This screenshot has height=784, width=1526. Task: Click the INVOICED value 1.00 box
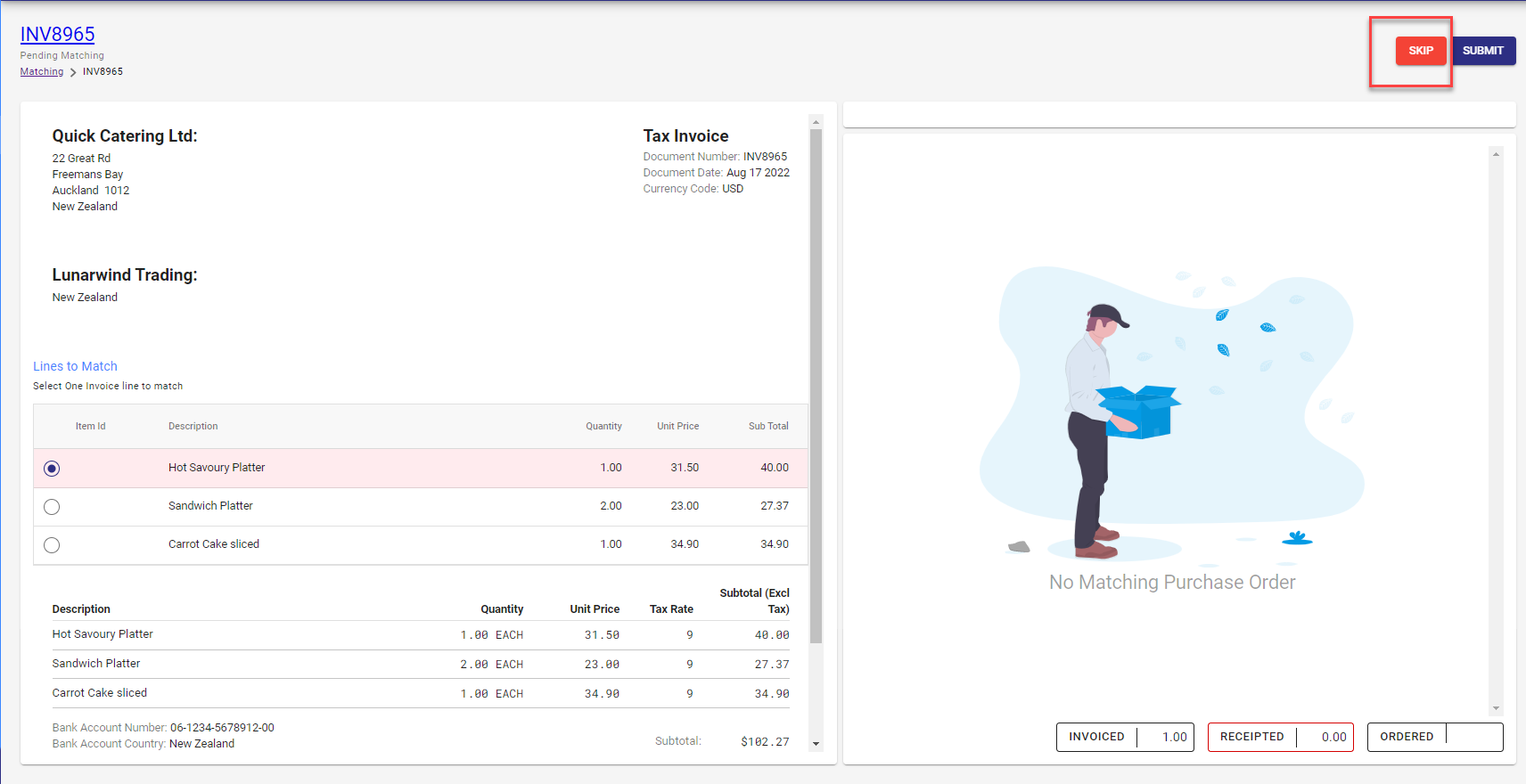[1125, 737]
